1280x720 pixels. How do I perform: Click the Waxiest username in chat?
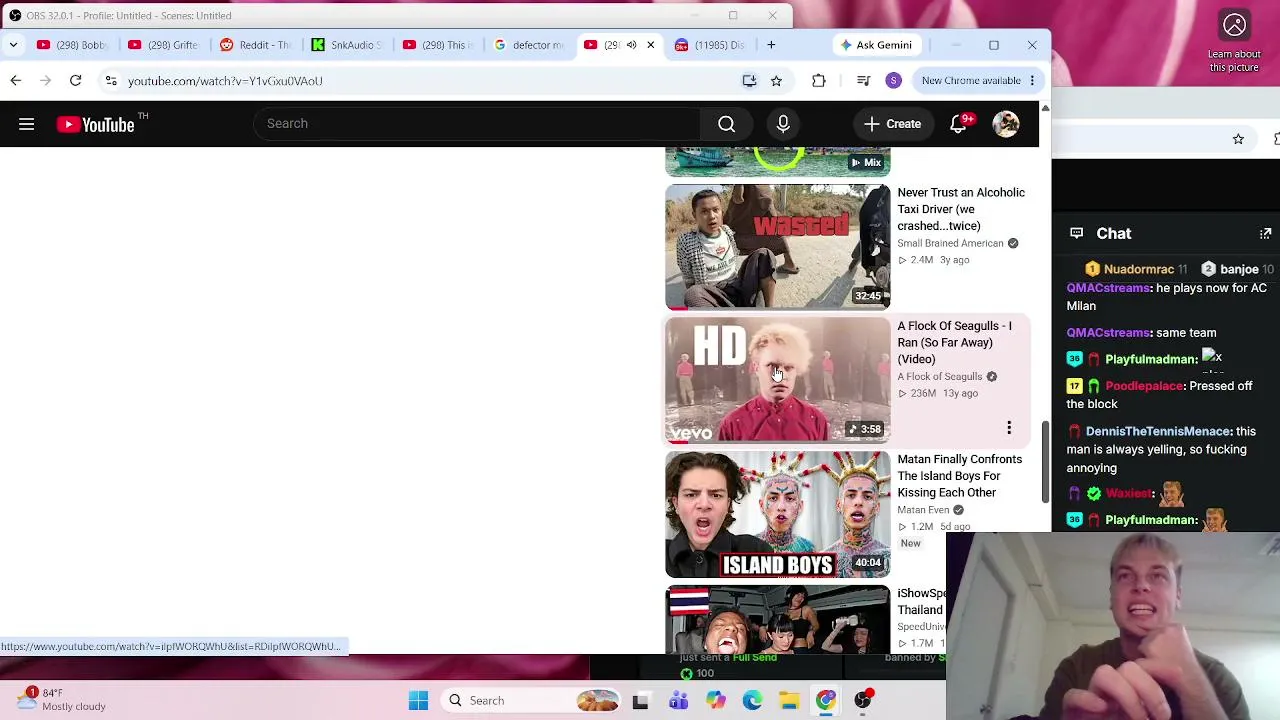(x=1129, y=493)
